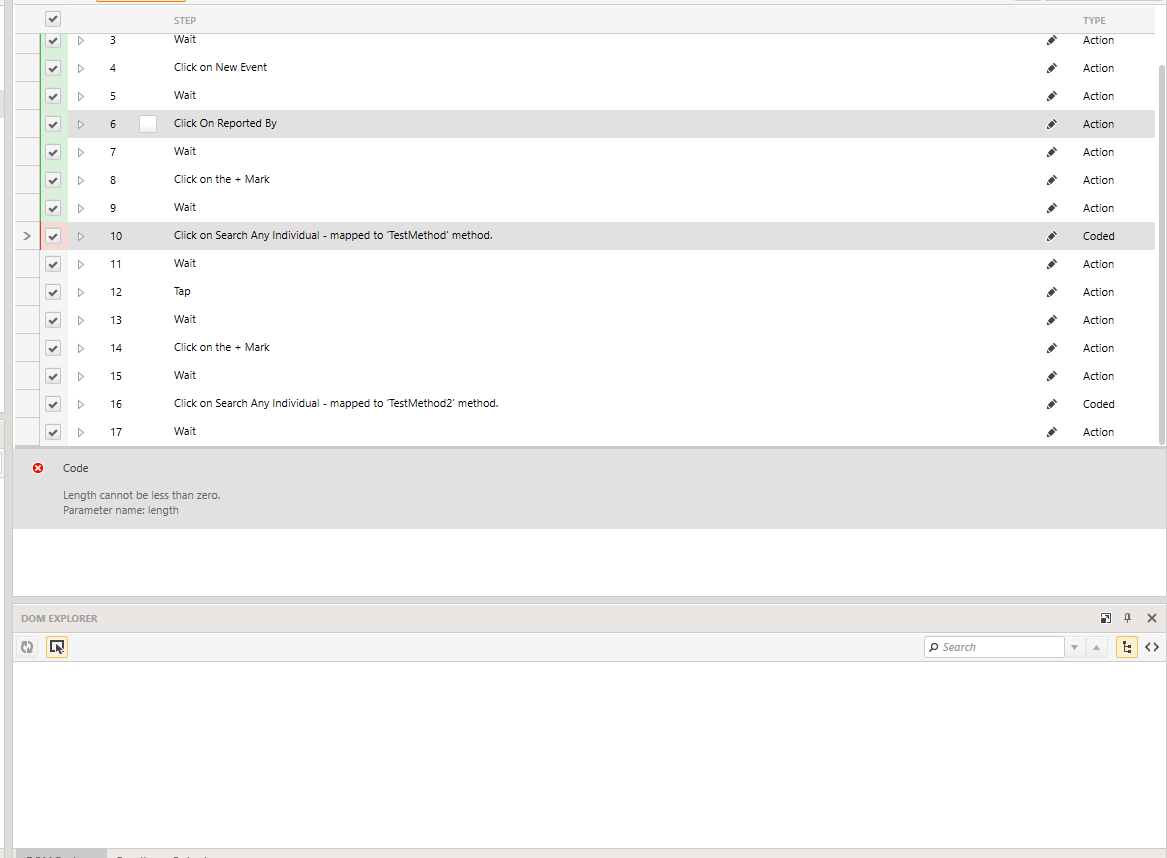Refresh the DOM Explorer tree

point(27,647)
